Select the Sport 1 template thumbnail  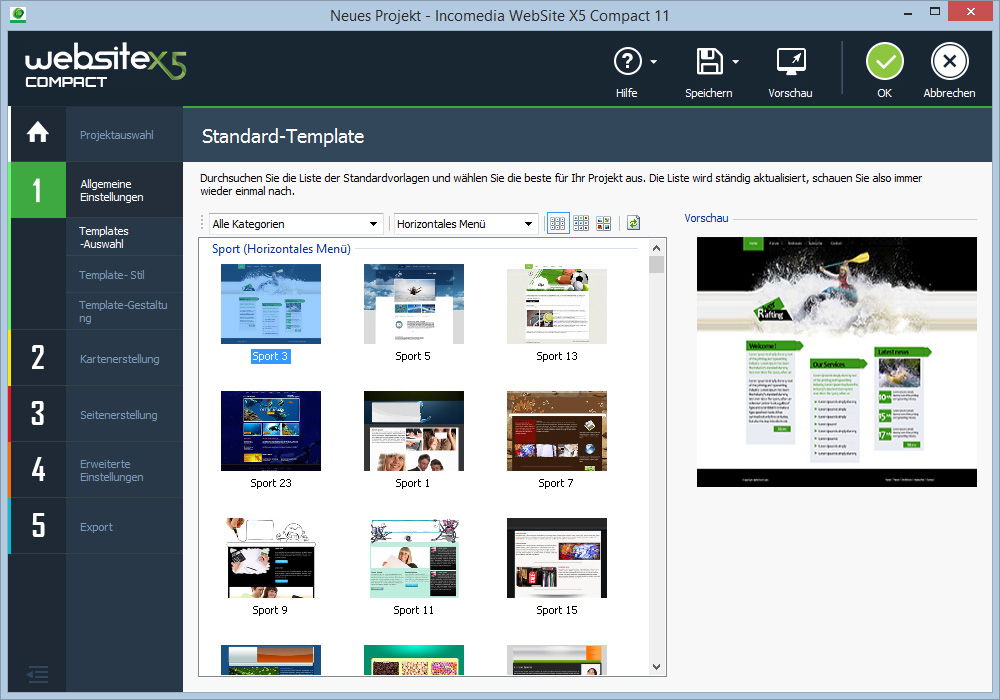(414, 431)
